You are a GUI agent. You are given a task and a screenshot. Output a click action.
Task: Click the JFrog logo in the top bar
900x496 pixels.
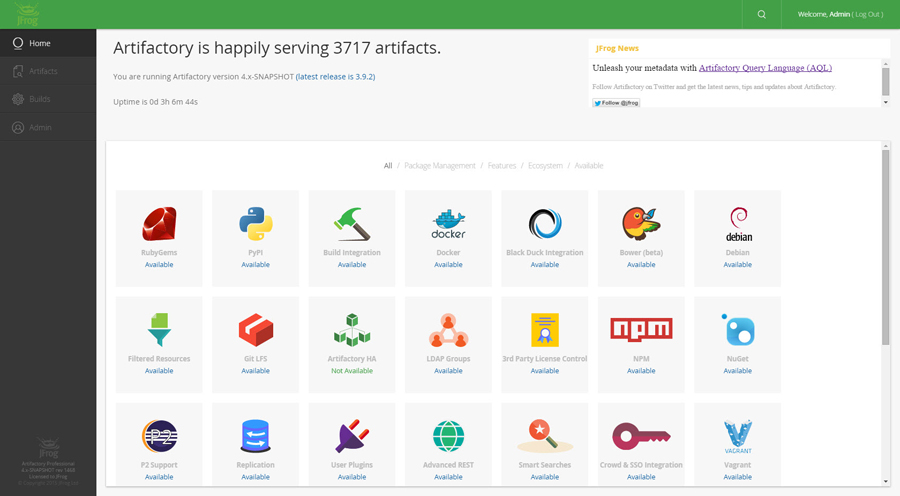27,14
